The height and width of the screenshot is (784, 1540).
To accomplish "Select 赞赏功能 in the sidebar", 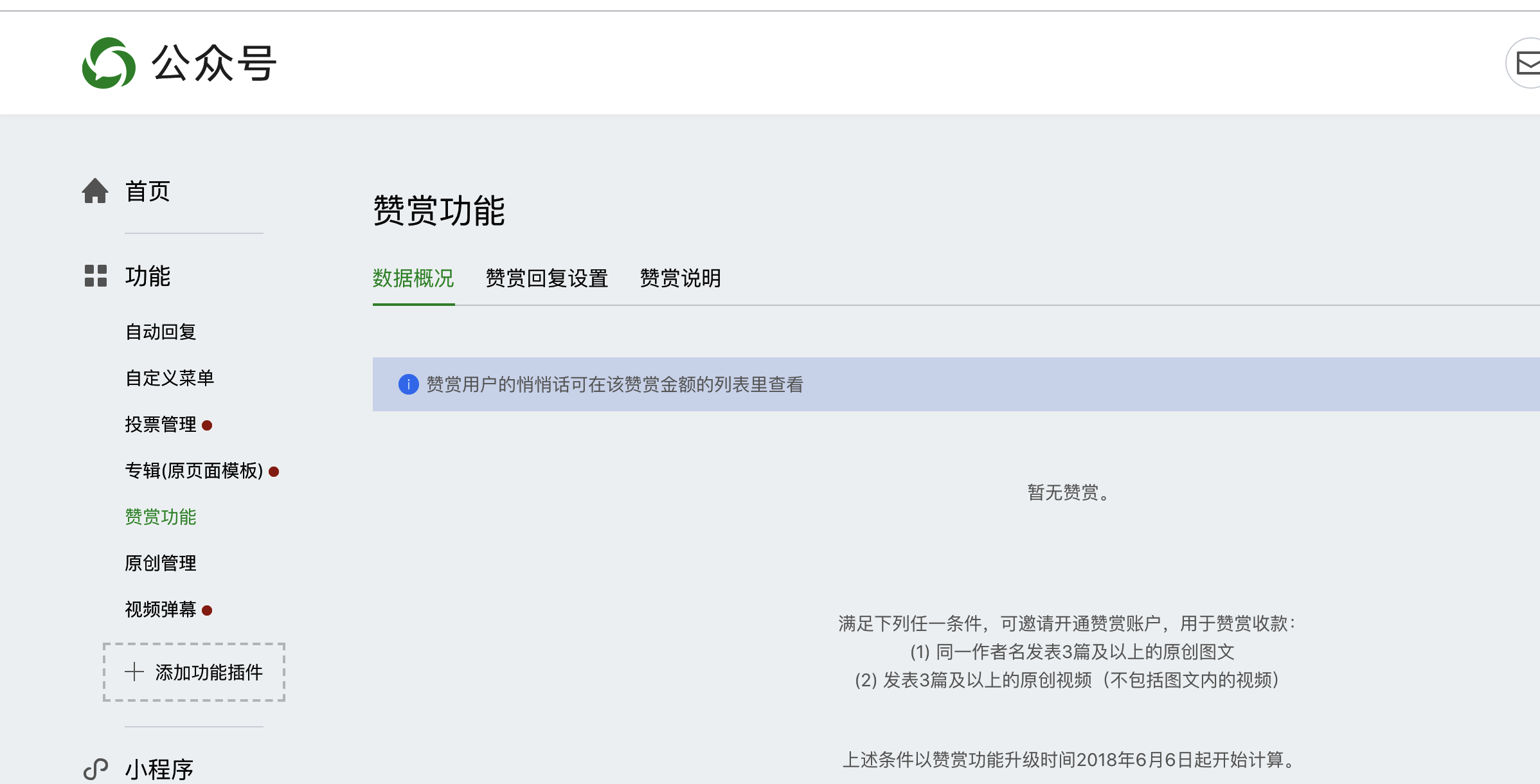I will pos(161,517).
